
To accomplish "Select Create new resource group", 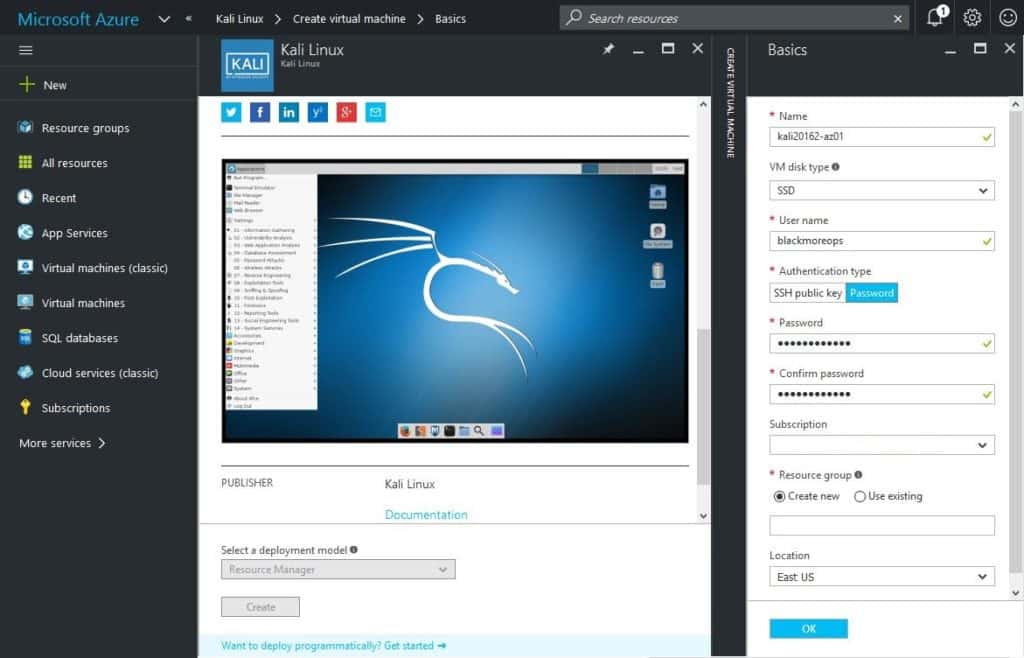I will 779,497.
